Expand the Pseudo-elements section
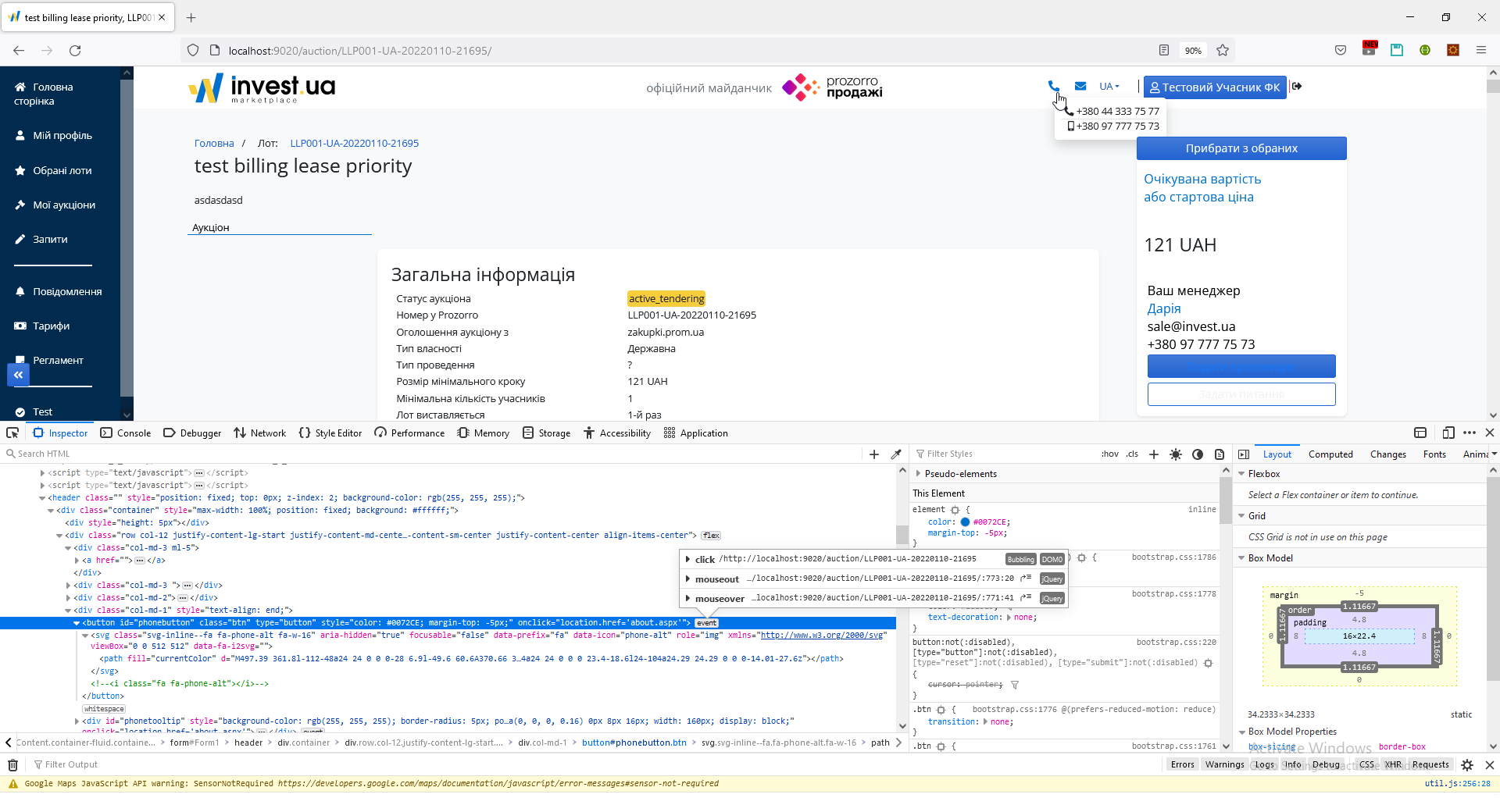 click(x=918, y=474)
